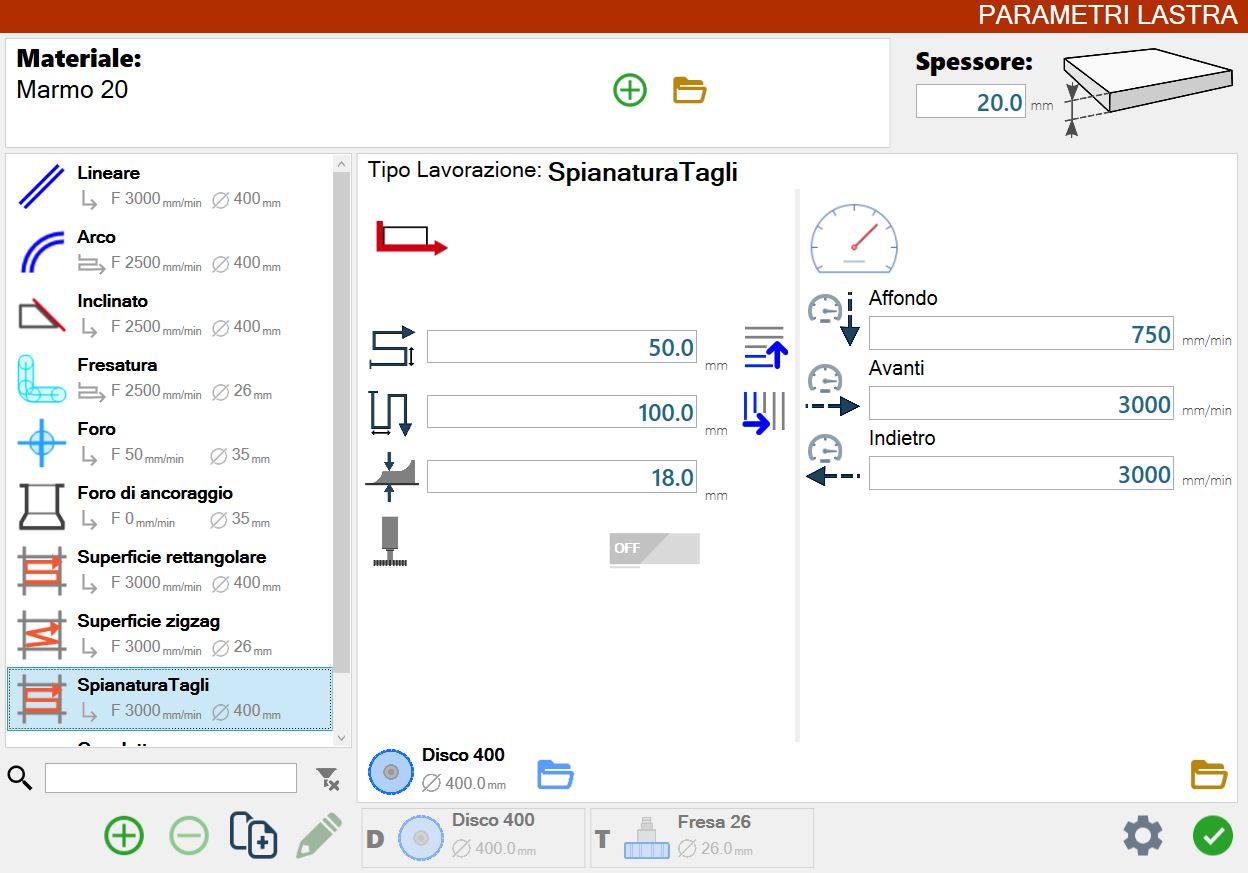Select Fresa 26 tool tab marked T

tap(702, 837)
